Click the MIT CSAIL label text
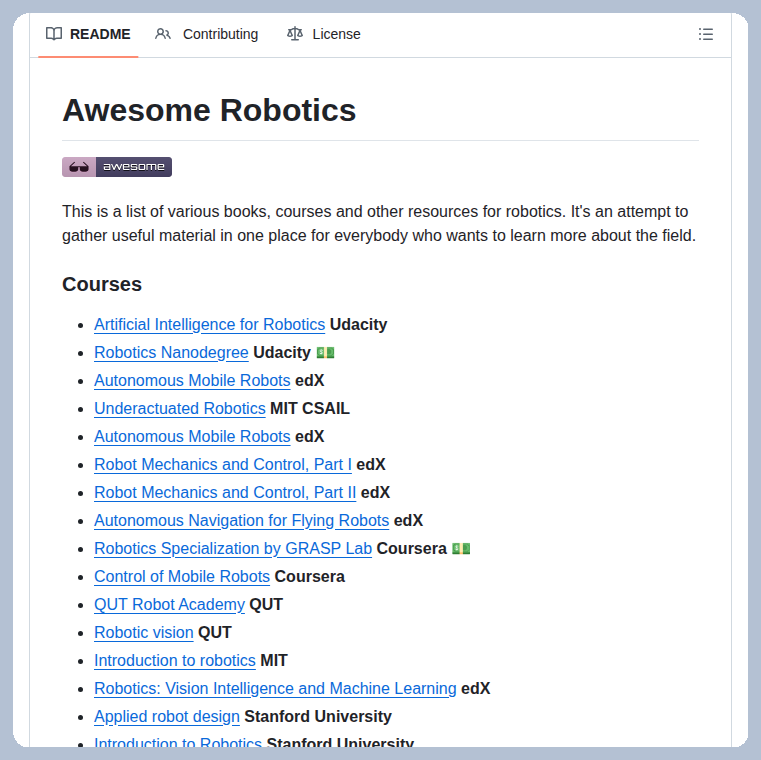The height and width of the screenshot is (760, 761). tap(310, 409)
